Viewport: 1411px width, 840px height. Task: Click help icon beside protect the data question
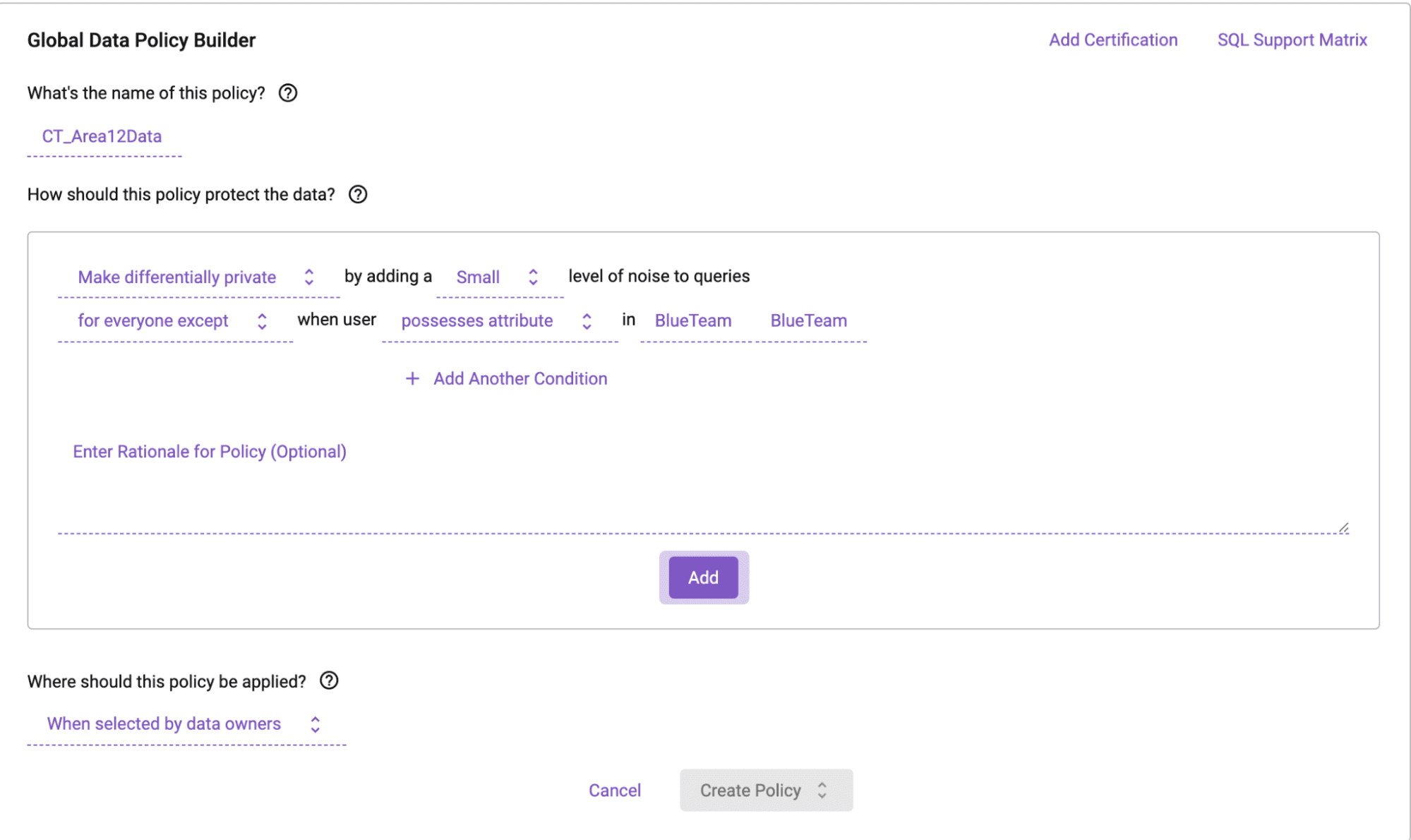click(358, 194)
